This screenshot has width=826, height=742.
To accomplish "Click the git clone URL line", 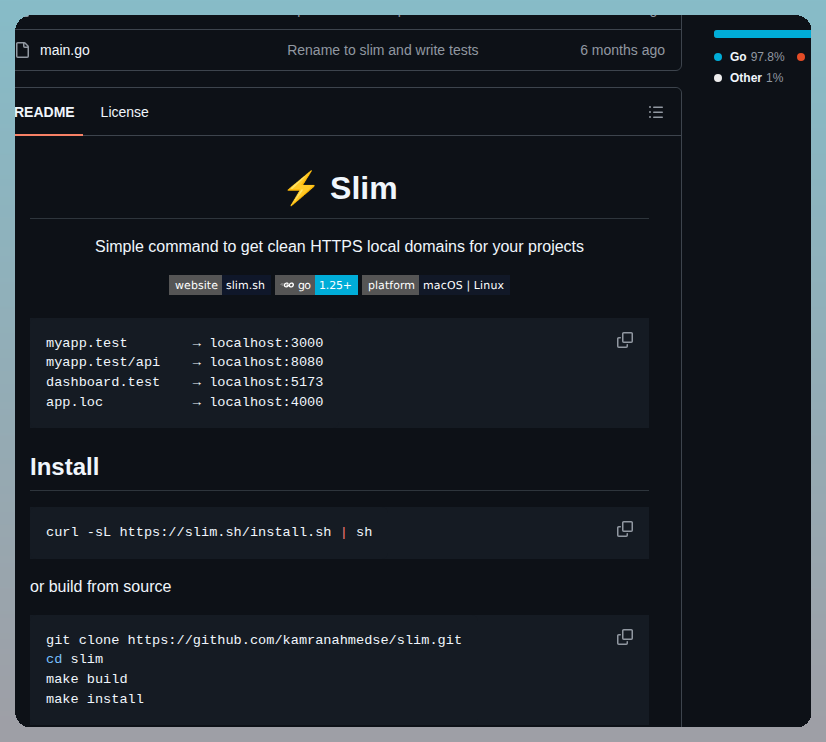I will click(253, 640).
